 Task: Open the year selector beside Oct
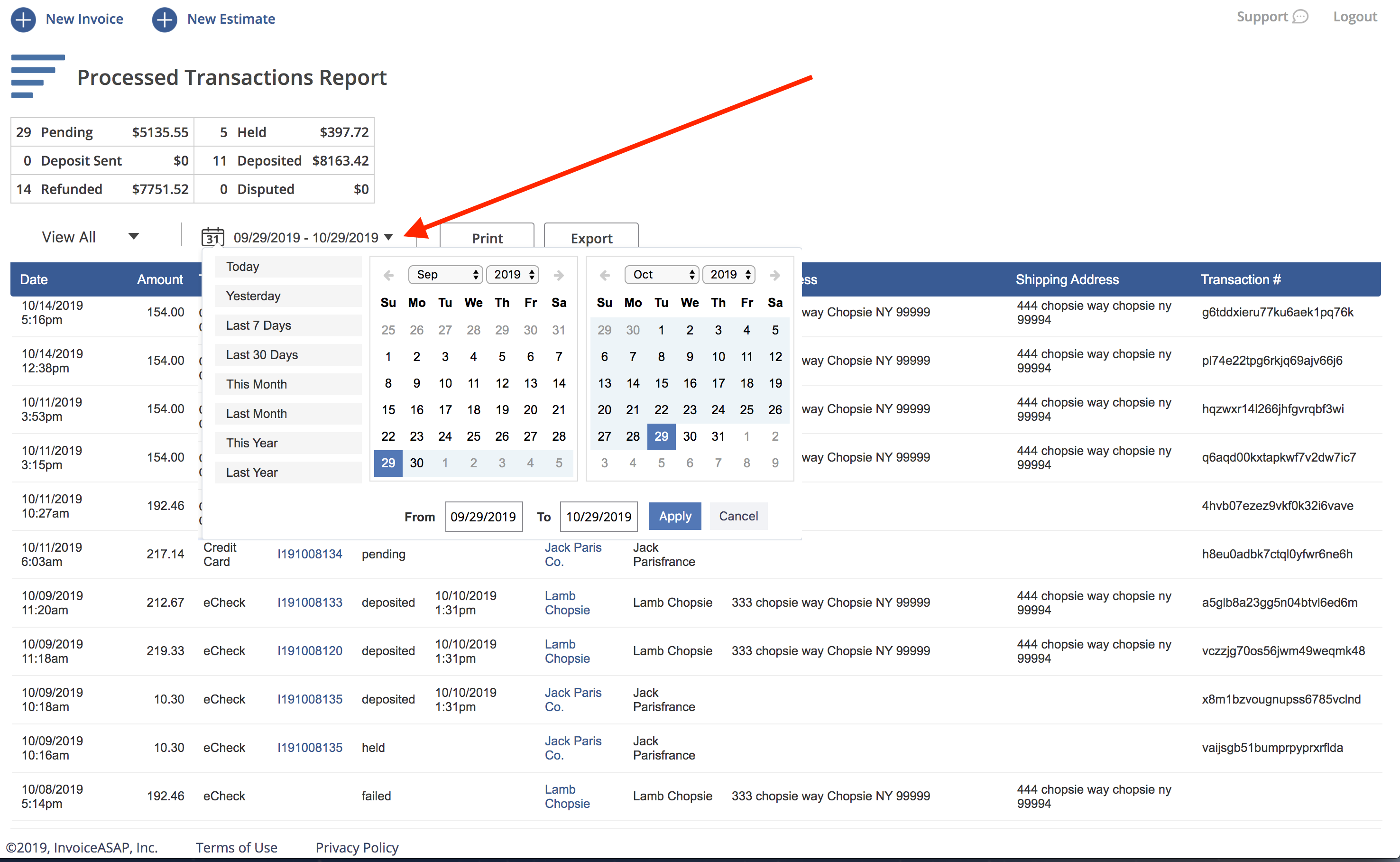pyautogui.click(x=729, y=275)
